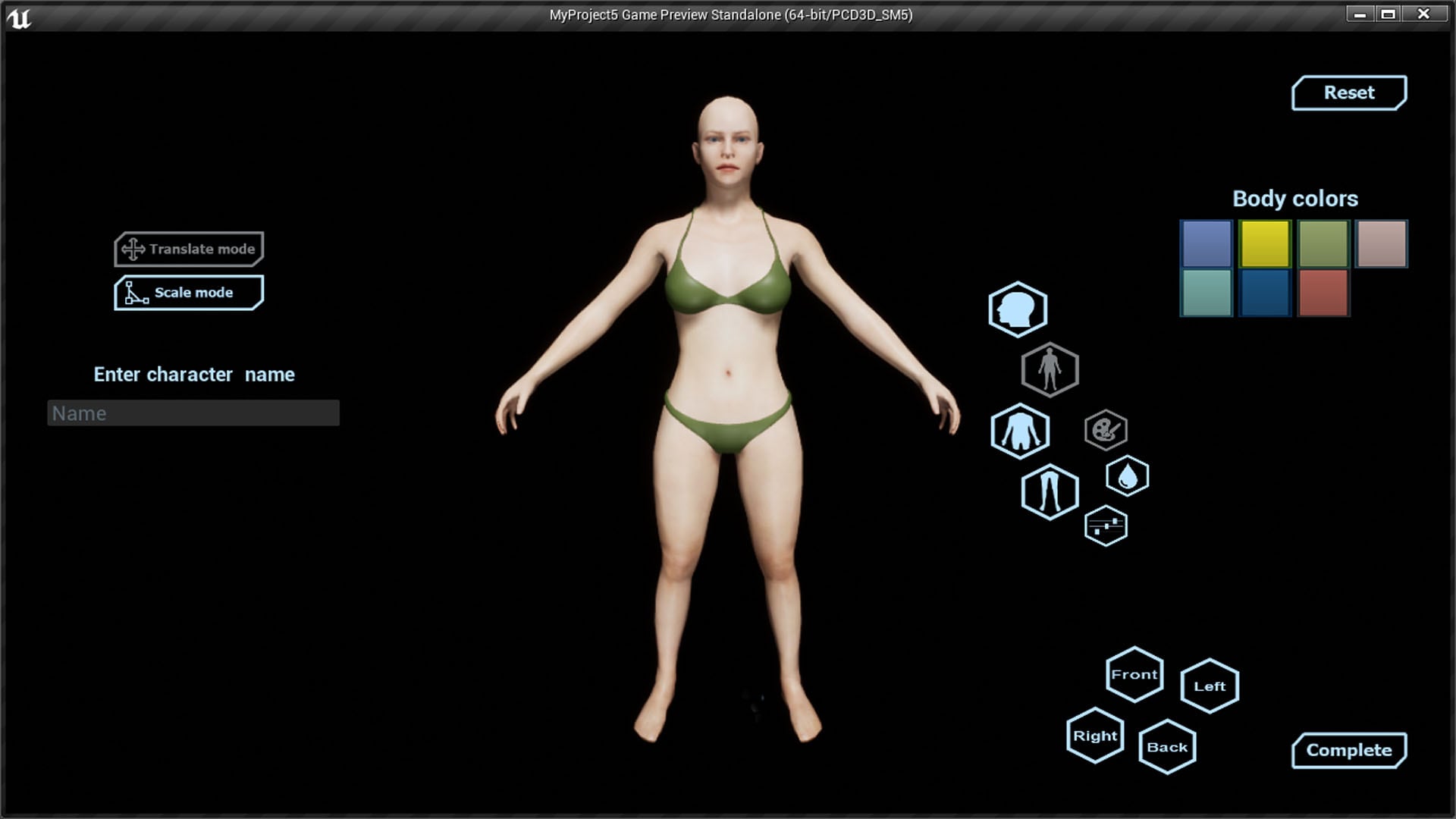View the character from the Right
1456x819 pixels.
(x=1095, y=735)
